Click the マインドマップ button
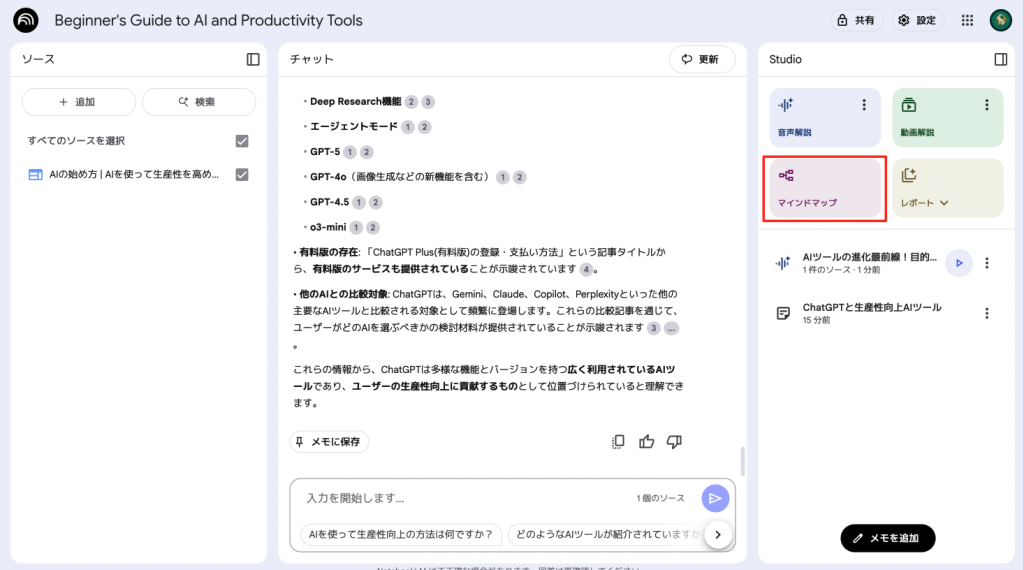 (823, 188)
